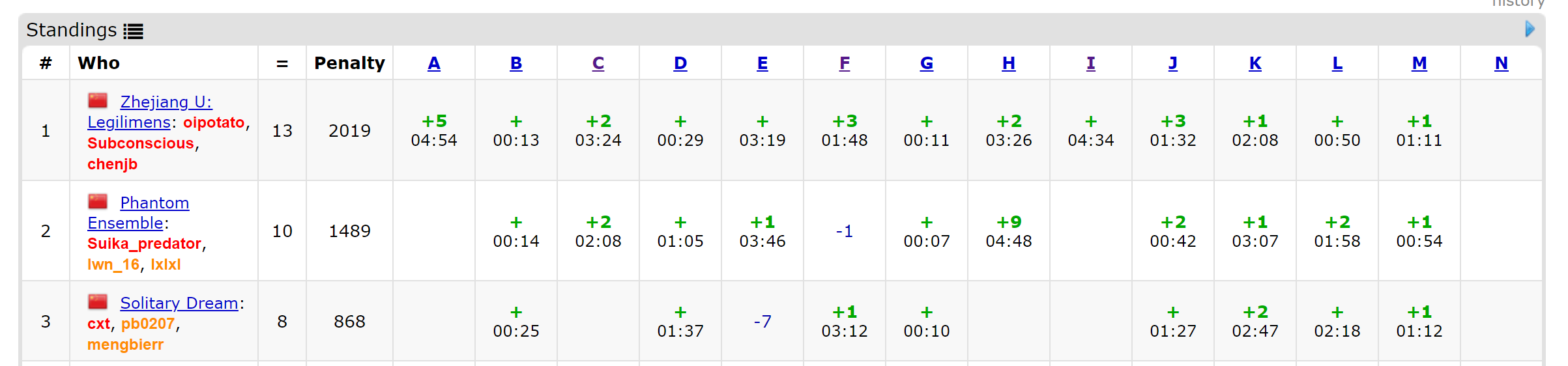Click Solitary Dream's -7 attempt on problem E
This screenshot has width=1568, height=366.
click(762, 321)
